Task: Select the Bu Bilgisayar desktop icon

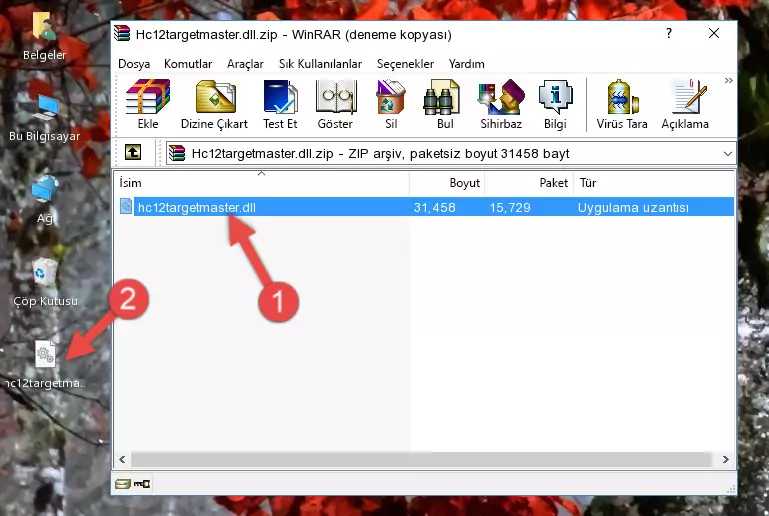Action: click(44, 118)
